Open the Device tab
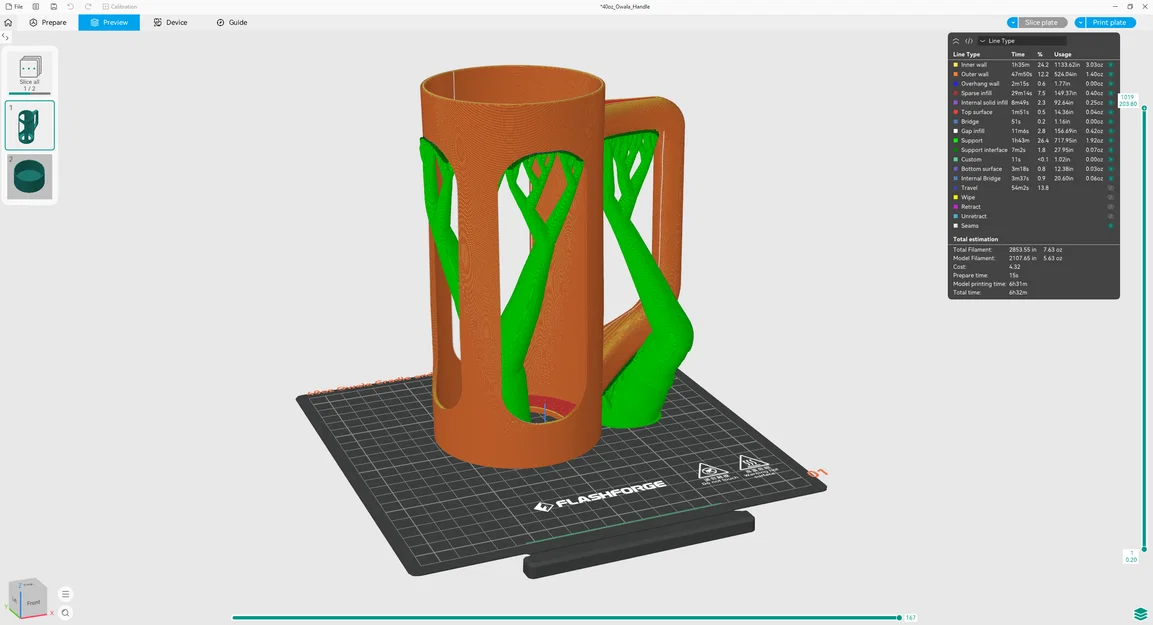 click(171, 23)
